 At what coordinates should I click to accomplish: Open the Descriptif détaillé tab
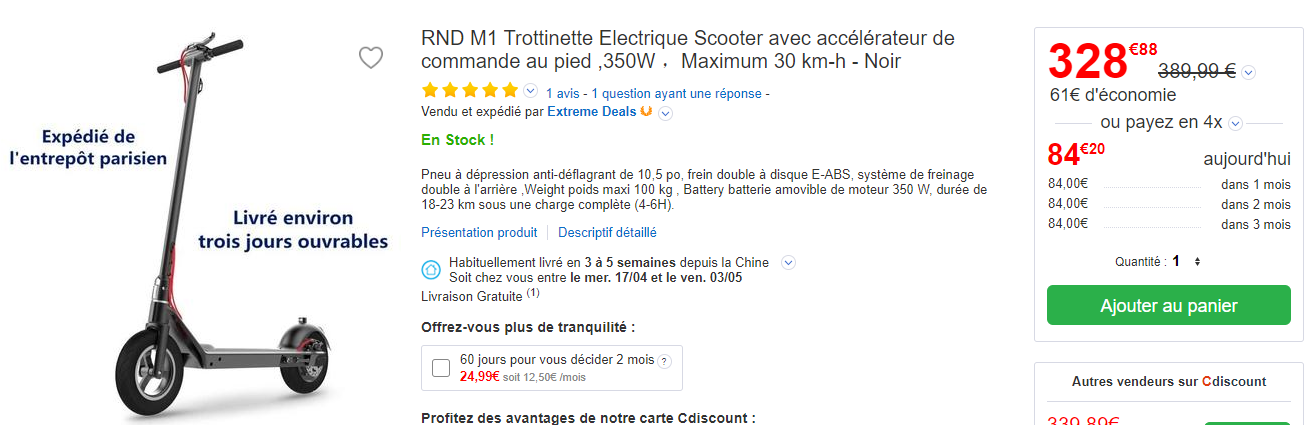pyautogui.click(x=607, y=232)
